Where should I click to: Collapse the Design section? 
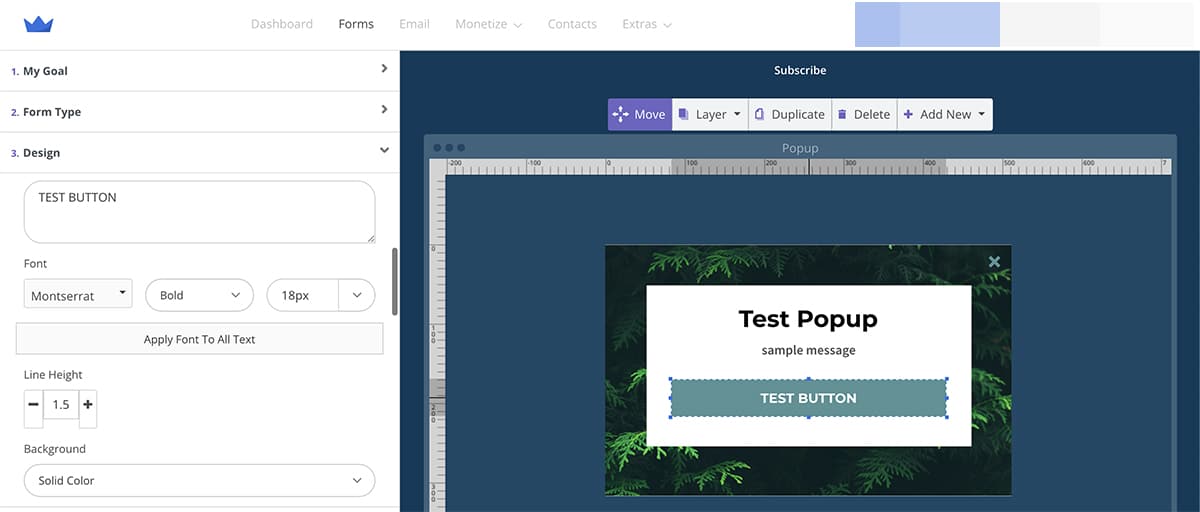[200, 153]
